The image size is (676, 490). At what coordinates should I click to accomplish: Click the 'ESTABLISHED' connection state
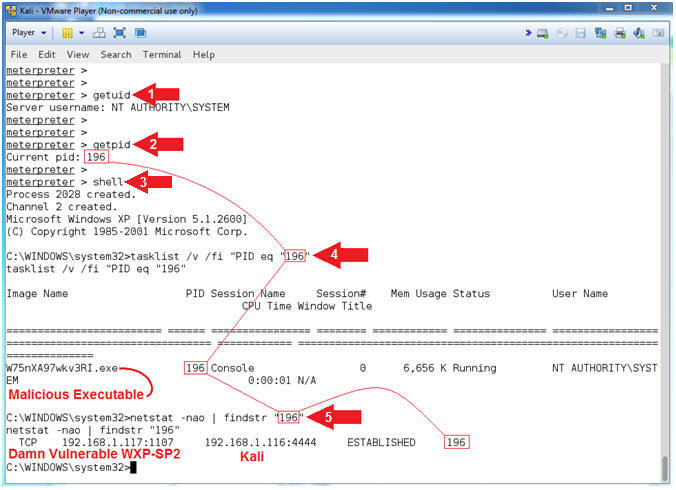(x=381, y=443)
